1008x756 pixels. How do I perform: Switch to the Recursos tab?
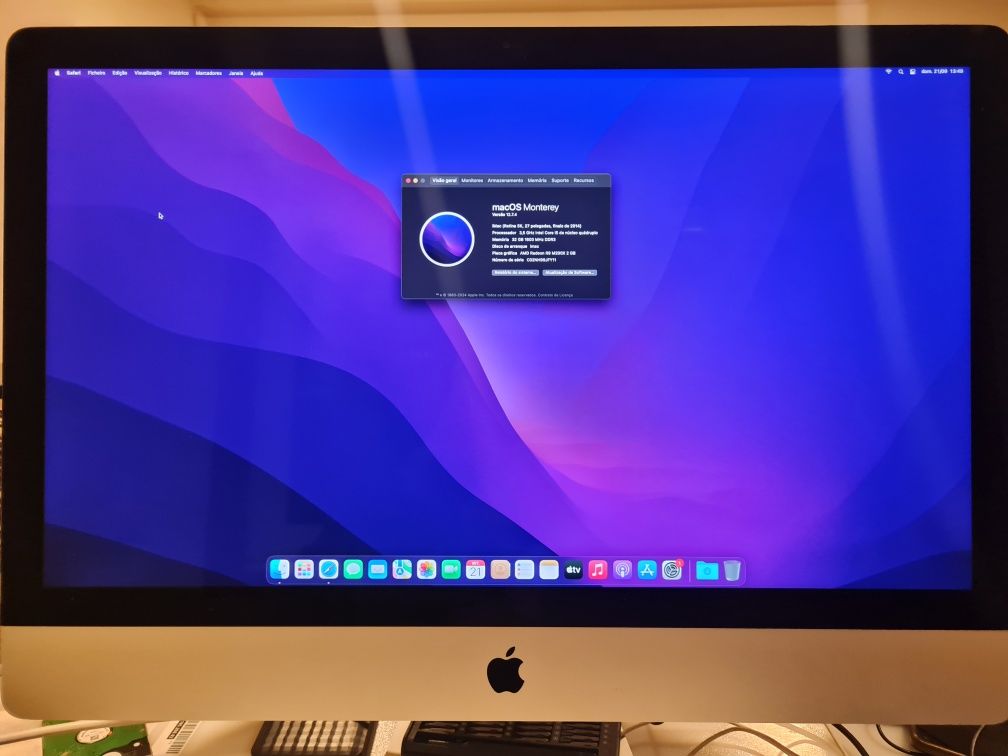(x=584, y=181)
